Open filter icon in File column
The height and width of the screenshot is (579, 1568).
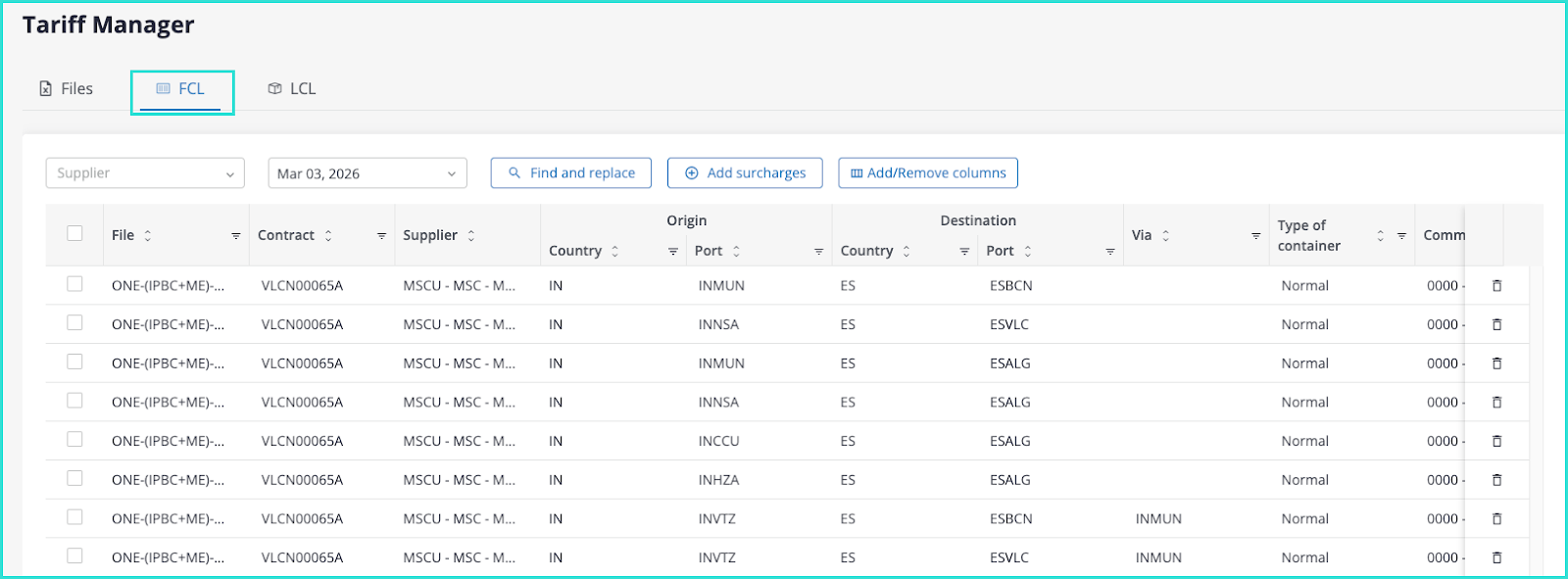click(x=236, y=236)
